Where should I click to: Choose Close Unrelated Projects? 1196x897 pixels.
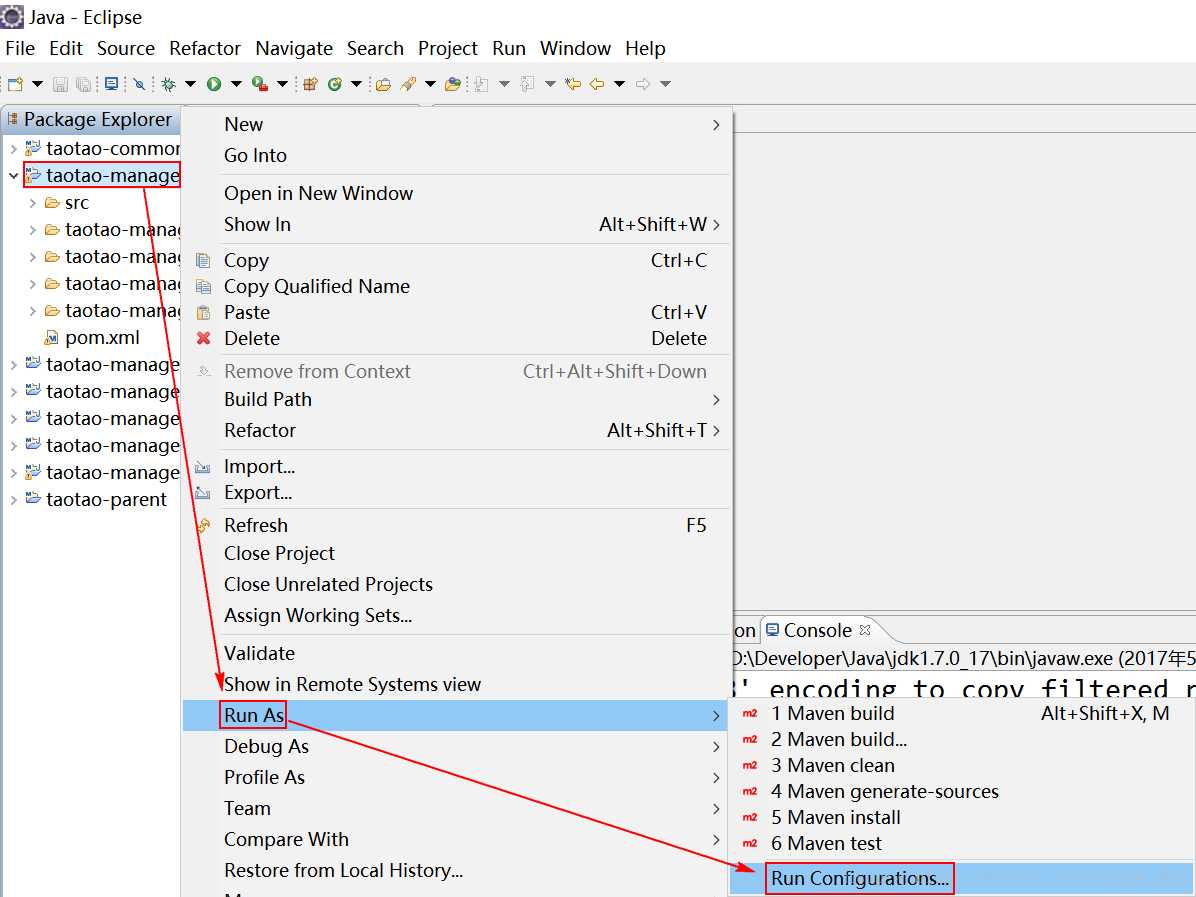(x=456, y=584)
